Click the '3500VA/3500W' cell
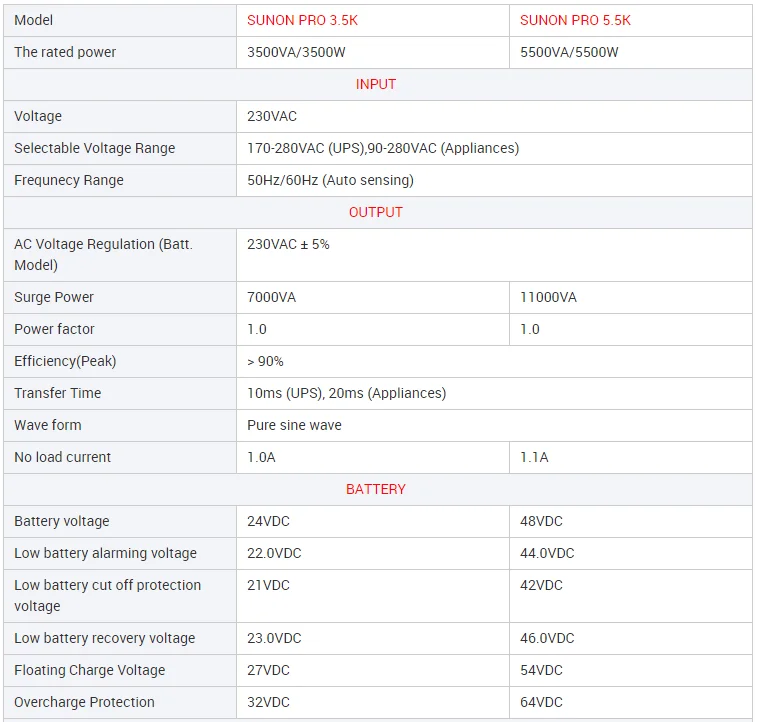This screenshot has width=779, height=722. (x=296, y=52)
